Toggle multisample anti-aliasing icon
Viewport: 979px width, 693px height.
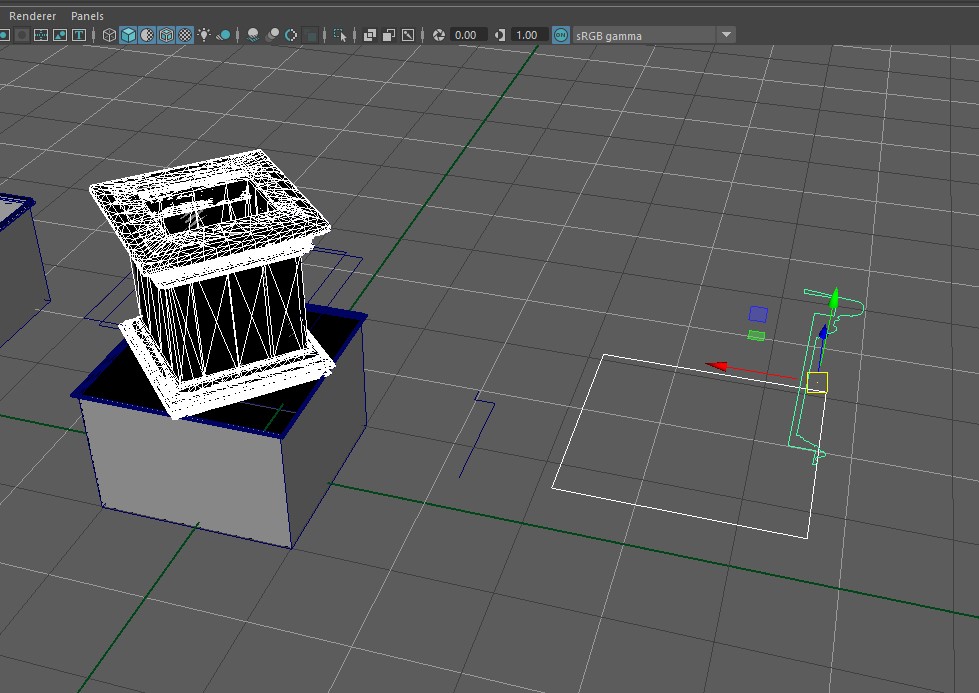(x=291, y=35)
